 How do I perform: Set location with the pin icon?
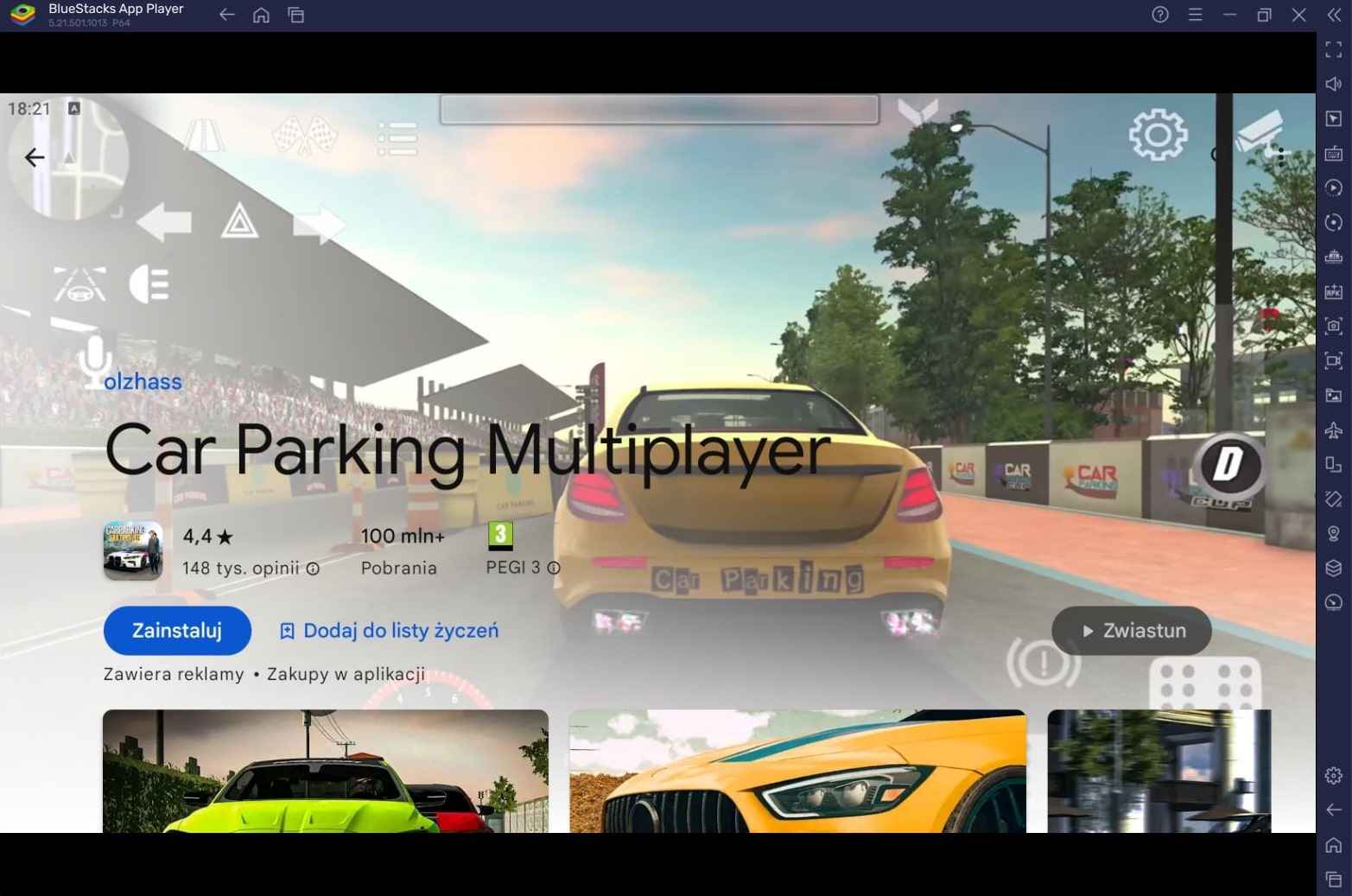point(1334,533)
